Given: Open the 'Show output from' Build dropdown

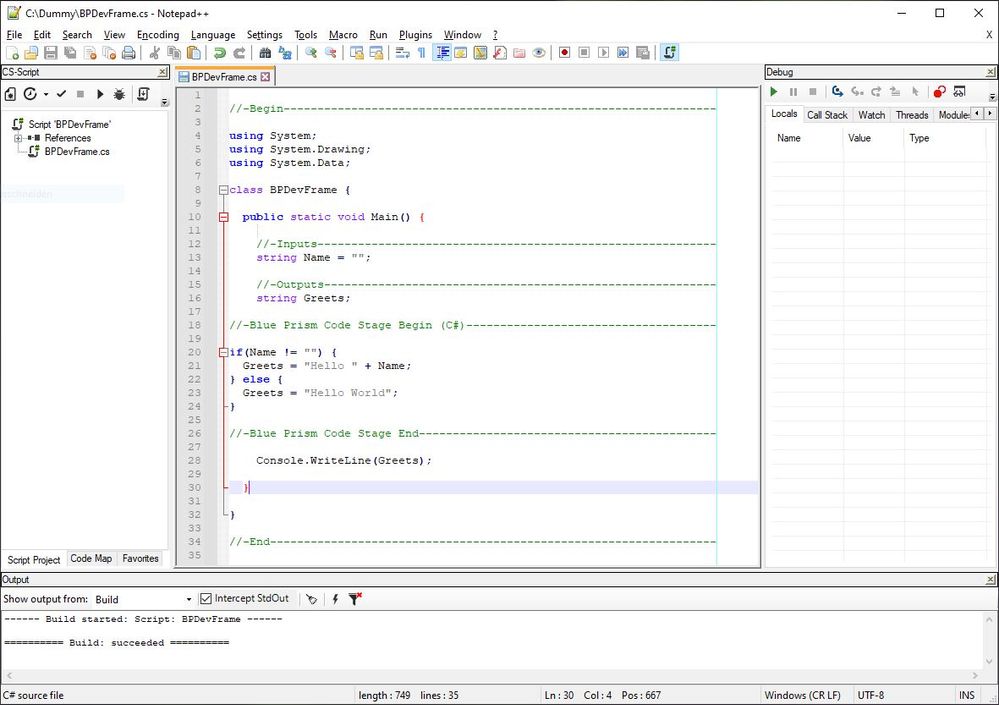Looking at the screenshot, I should point(188,600).
